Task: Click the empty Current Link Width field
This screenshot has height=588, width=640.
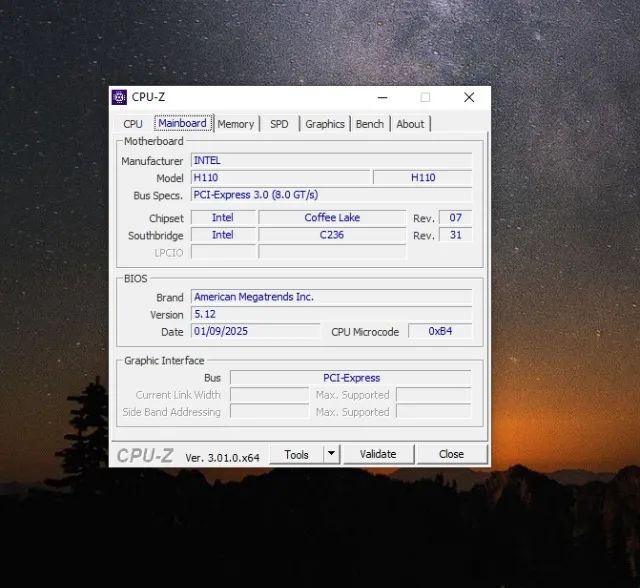Action: pos(269,395)
